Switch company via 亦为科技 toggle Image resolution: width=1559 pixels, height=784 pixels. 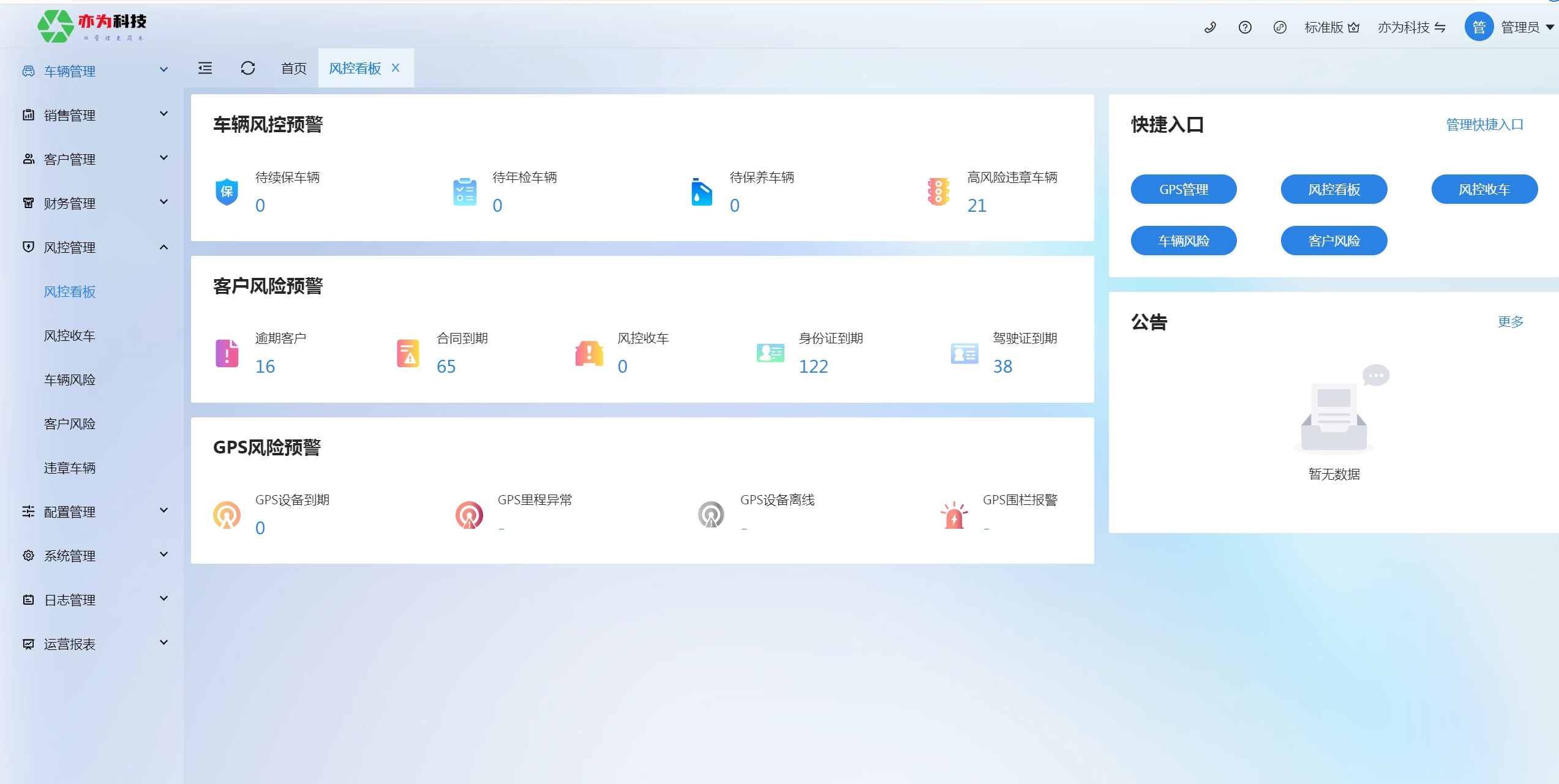pos(1411,28)
